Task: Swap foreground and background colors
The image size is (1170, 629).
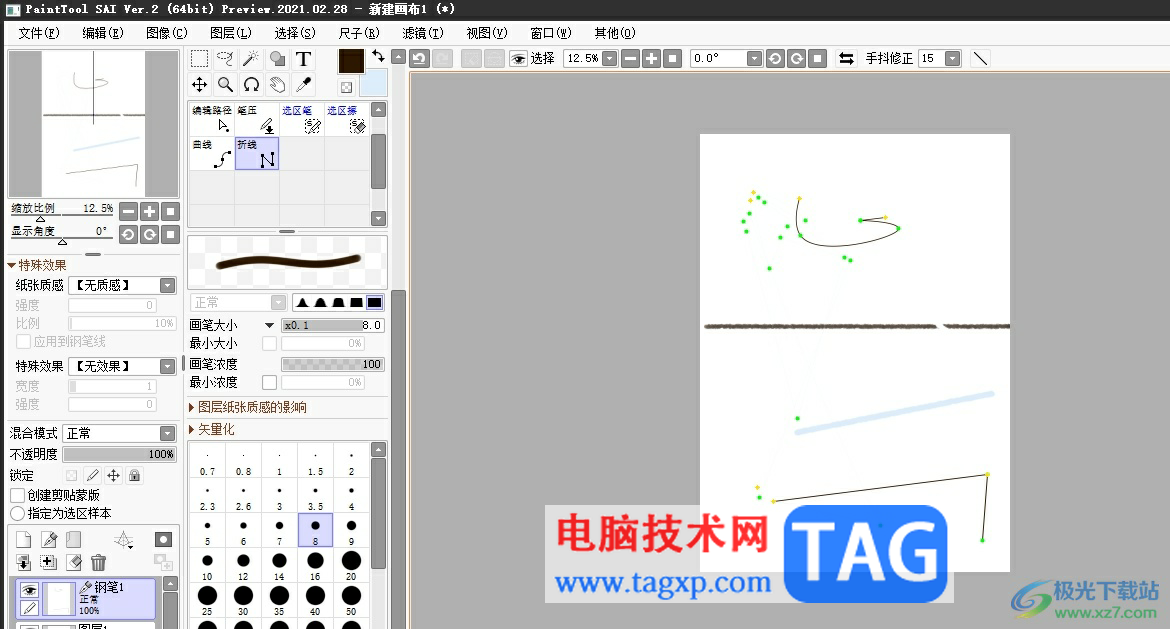Action: coord(378,56)
